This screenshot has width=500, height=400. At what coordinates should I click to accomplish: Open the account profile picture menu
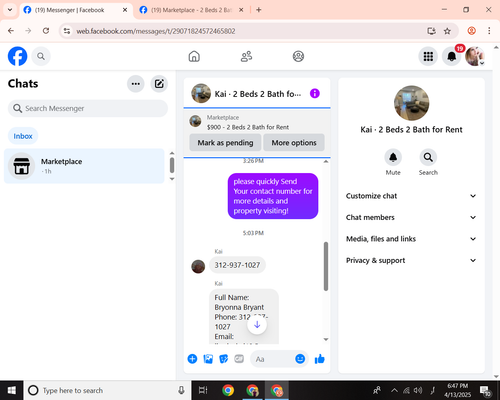point(475,56)
